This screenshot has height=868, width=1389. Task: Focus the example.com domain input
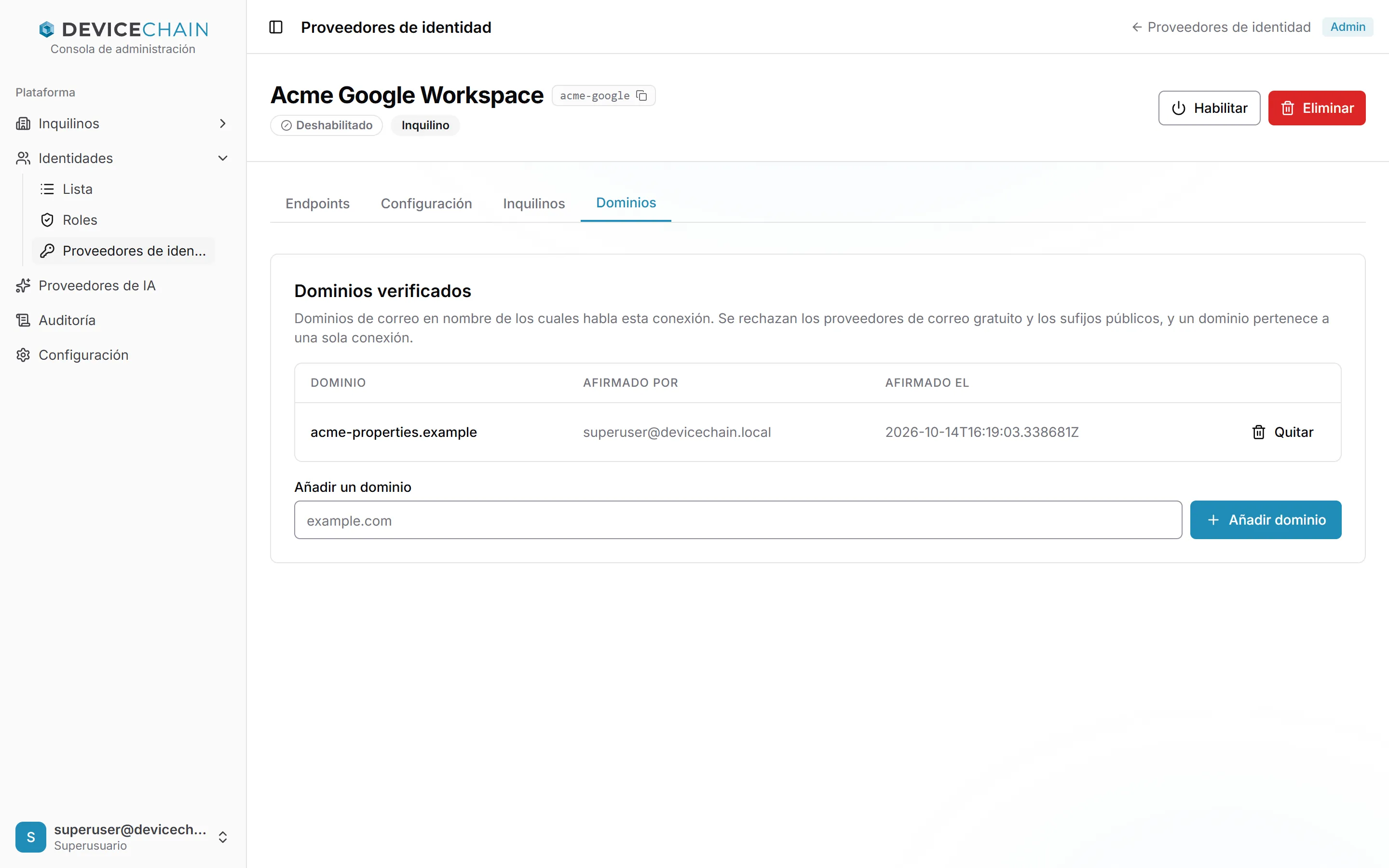click(738, 519)
